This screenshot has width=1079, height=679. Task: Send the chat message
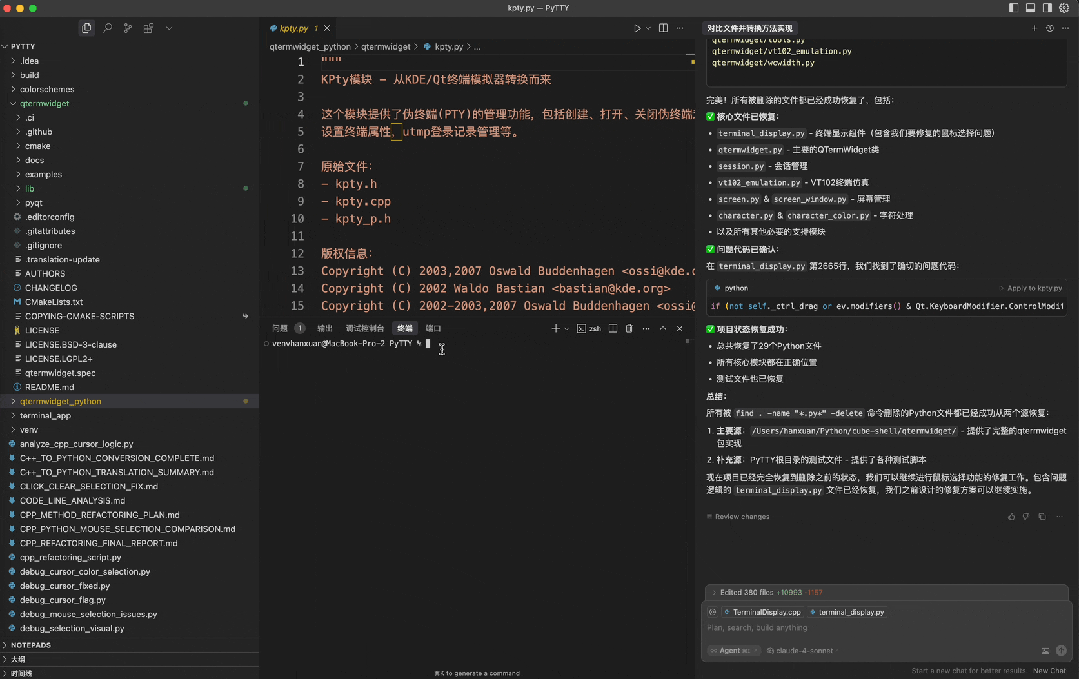click(x=1061, y=651)
